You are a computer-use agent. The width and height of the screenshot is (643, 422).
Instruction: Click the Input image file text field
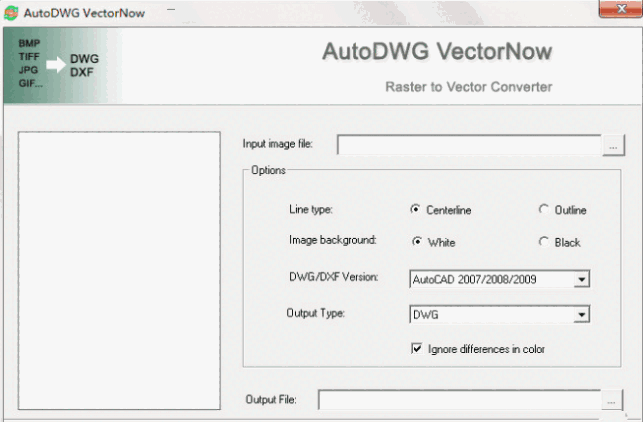(469, 145)
